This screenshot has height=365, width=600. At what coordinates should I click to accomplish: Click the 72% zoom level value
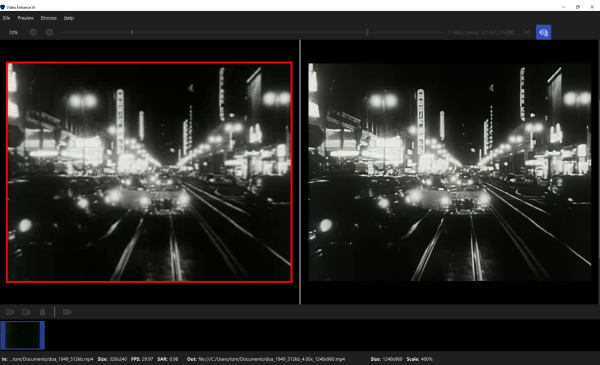[13, 33]
